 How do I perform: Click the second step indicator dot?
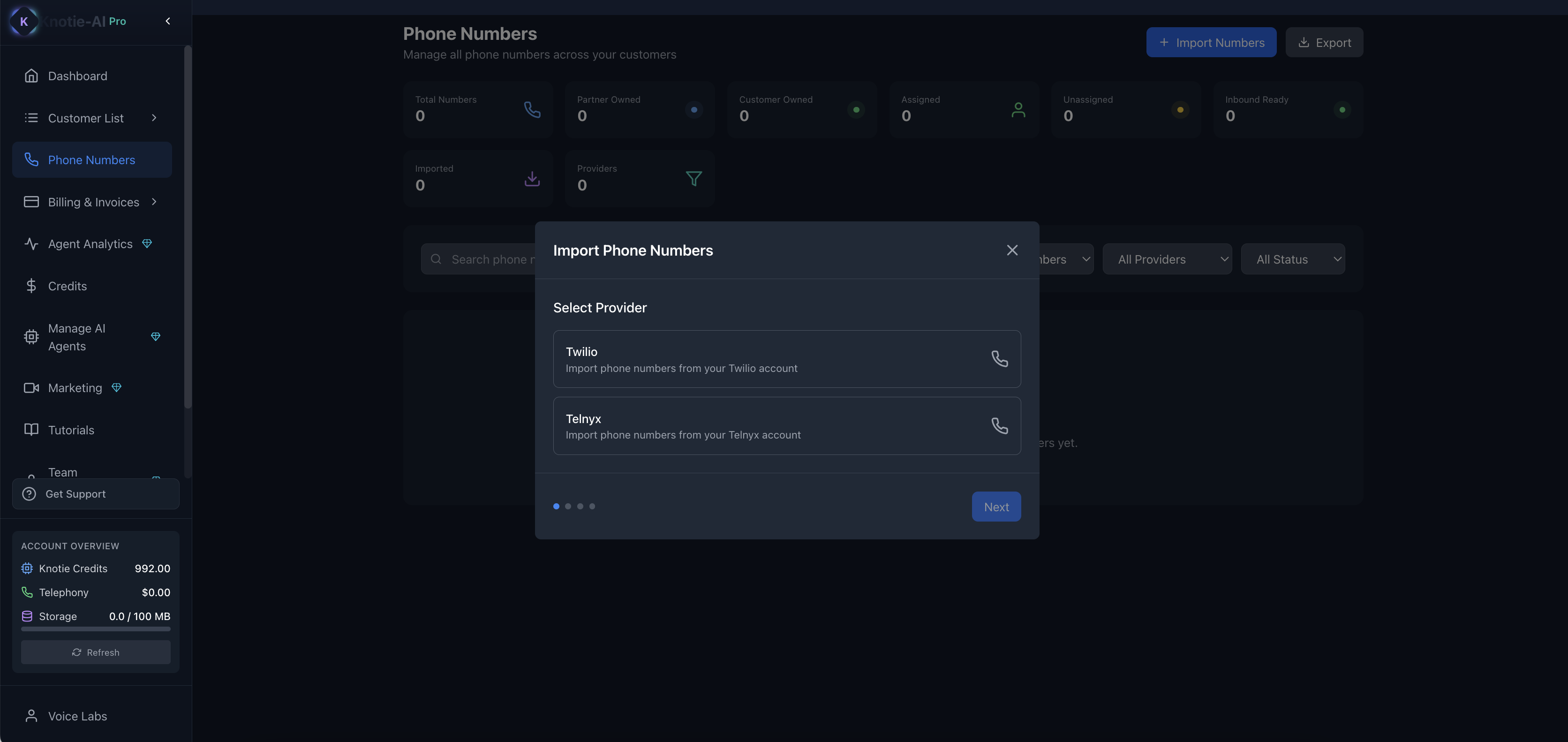pyautogui.click(x=568, y=507)
